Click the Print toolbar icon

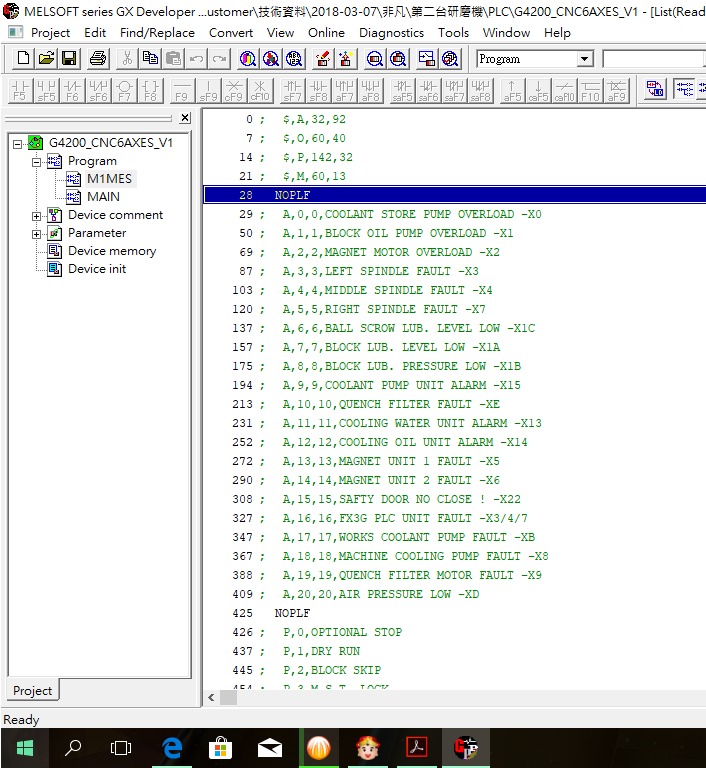(x=98, y=59)
